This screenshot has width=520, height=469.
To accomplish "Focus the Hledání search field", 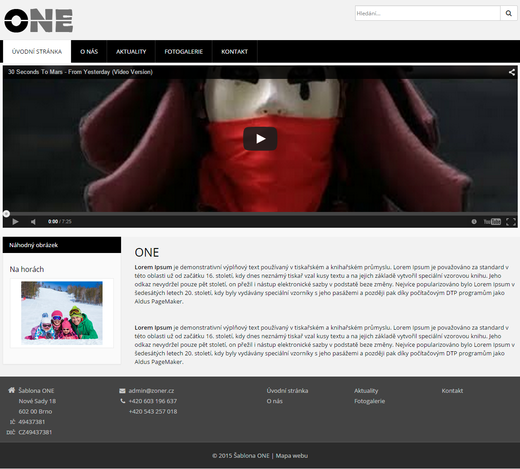I will point(428,13).
